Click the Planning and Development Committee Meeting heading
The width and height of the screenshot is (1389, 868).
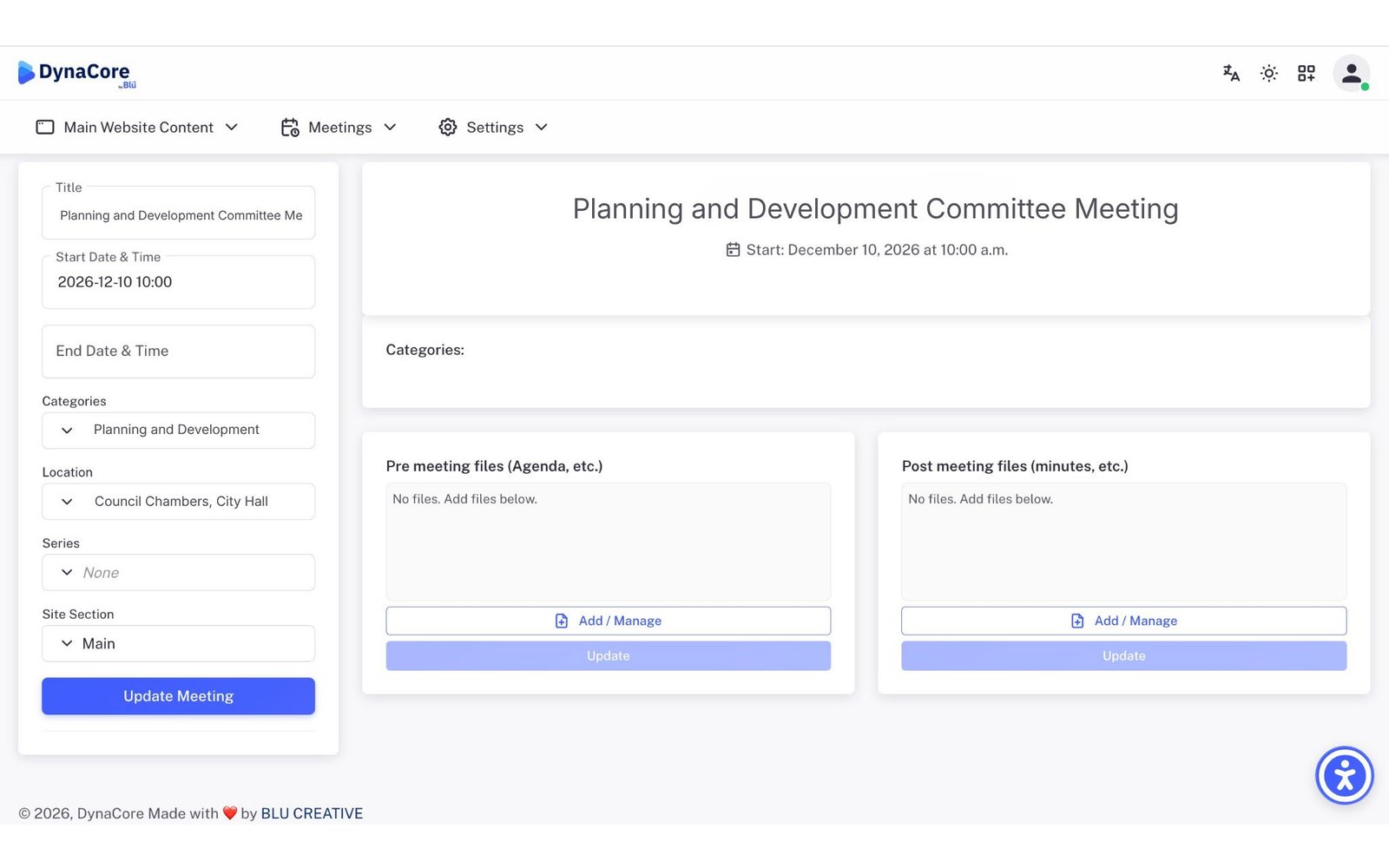pos(875,209)
